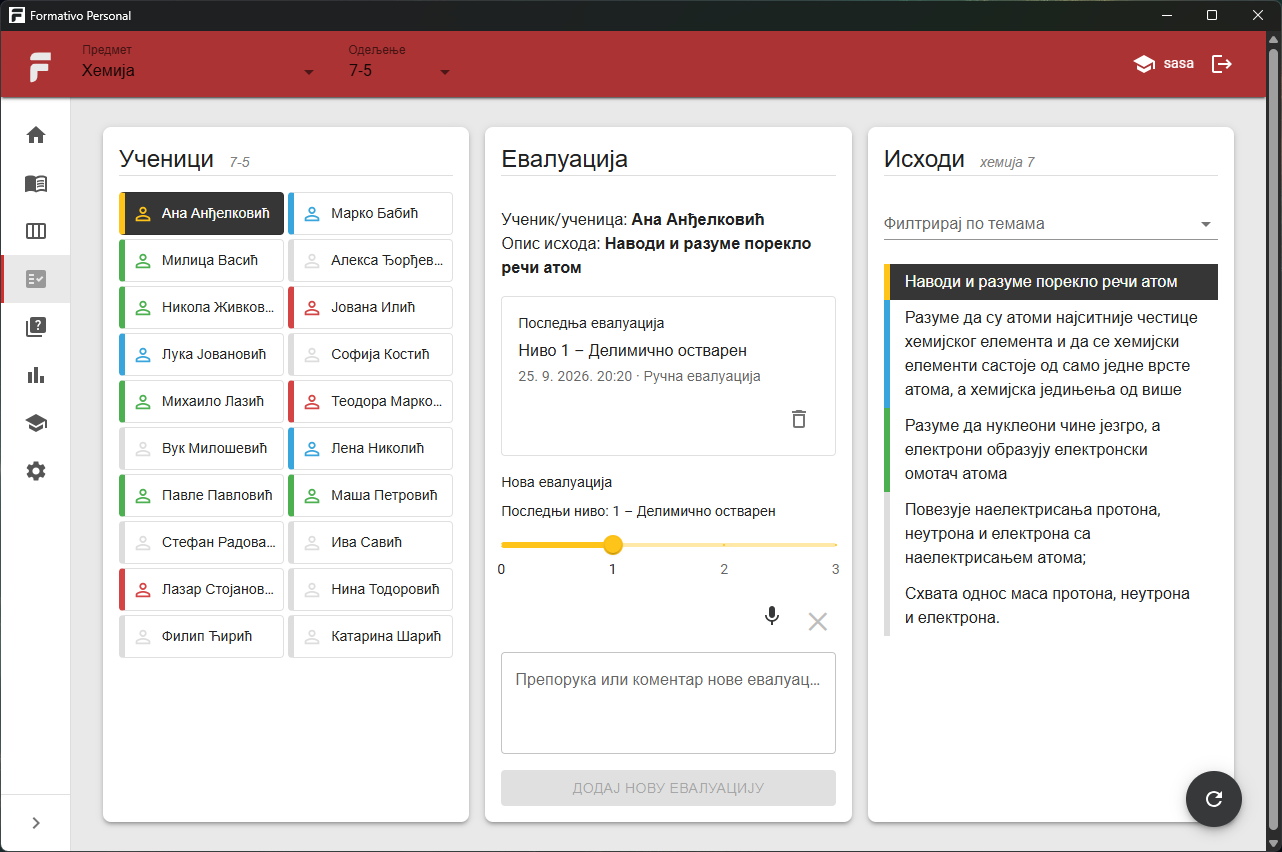Click the round refresh button
This screenshot has height=852, width=1282.
click(1214, 799)
